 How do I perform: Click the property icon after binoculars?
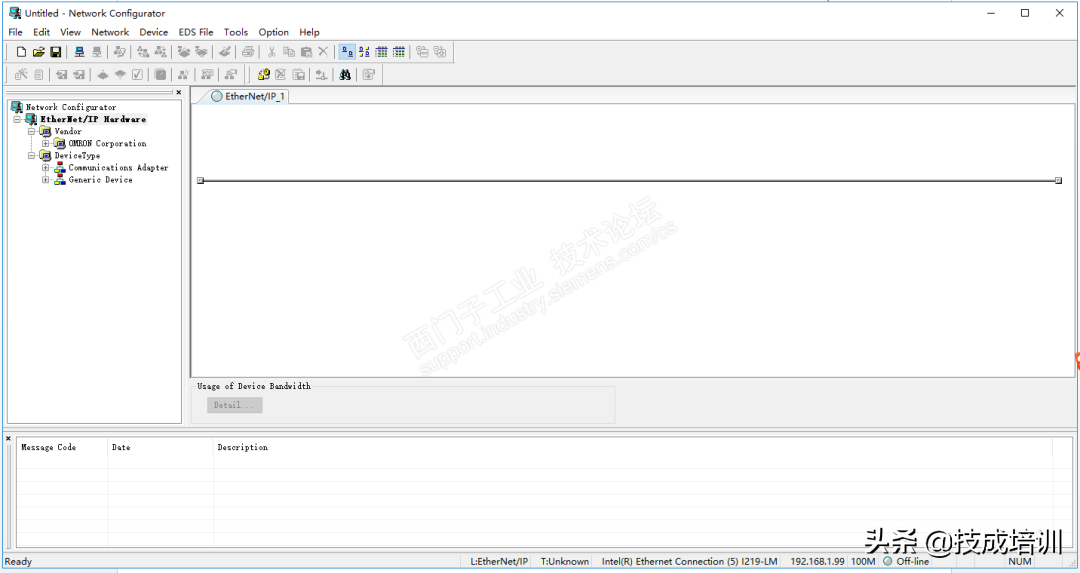pyautogui.click(x=368, y=75)
